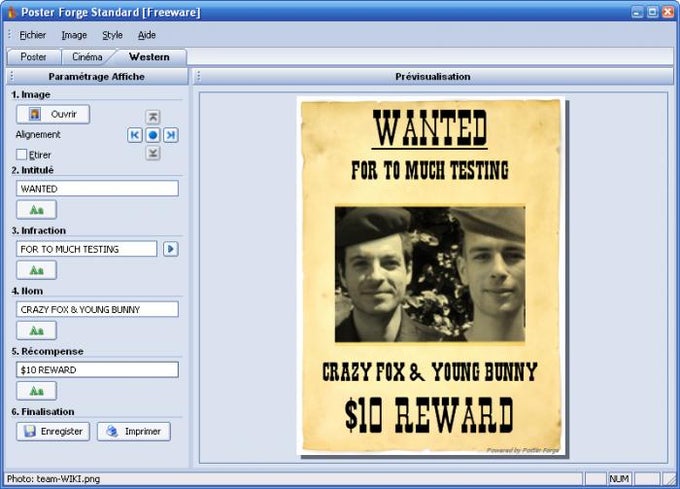The width and height of the screenshot is (680, 489).
Task: Open font settings for Infraction
Action: [x=36, y=270]
